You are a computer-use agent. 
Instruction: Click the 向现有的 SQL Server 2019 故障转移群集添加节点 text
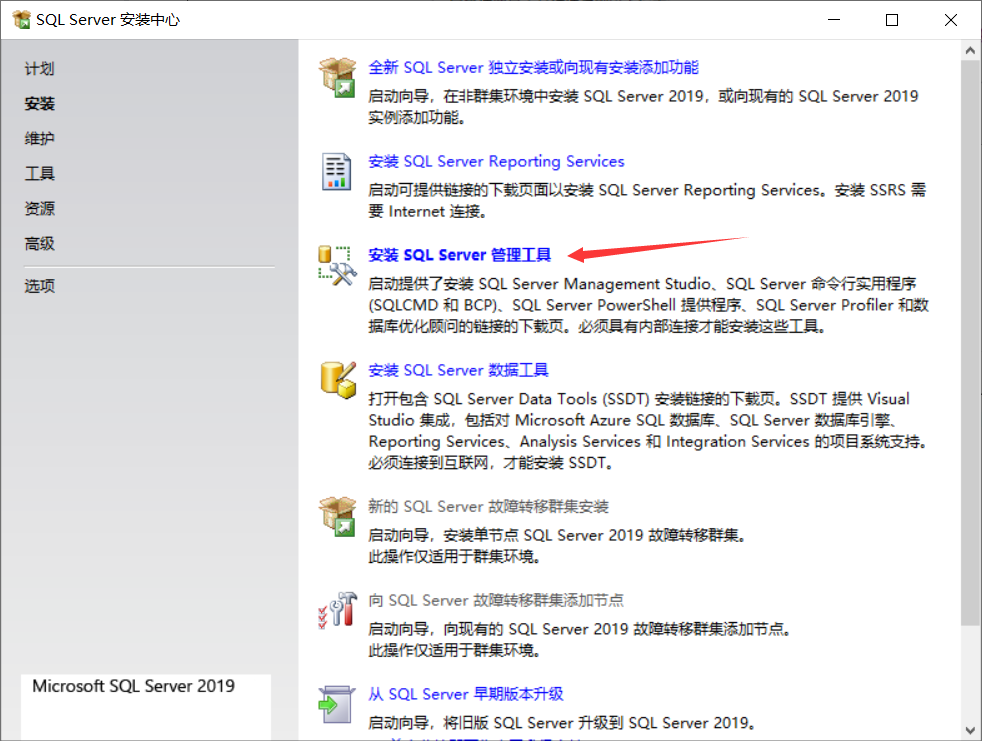click(x=579, y=630)
